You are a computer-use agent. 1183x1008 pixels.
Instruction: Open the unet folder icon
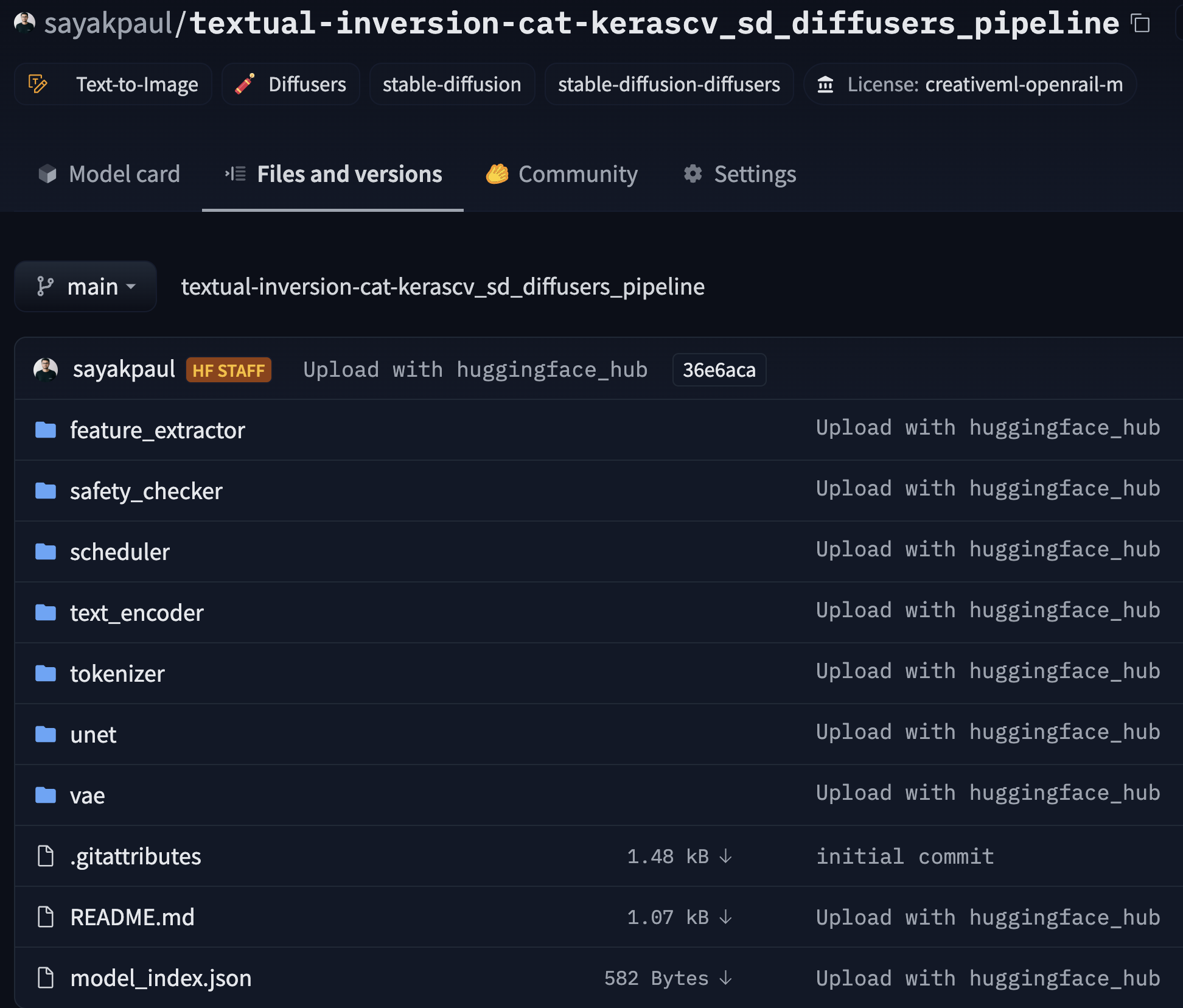coord(45,734)
